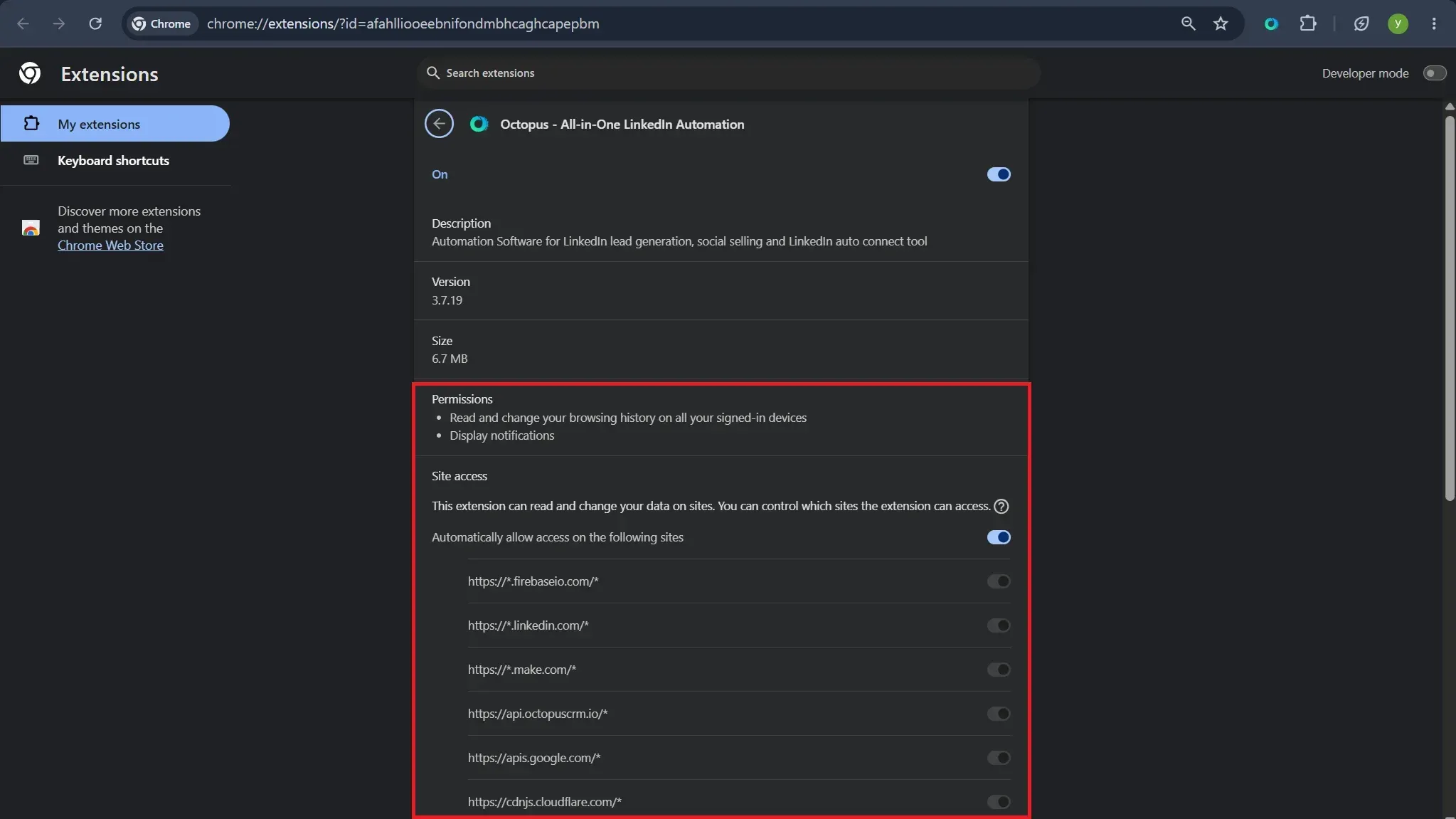Turn off the extension On switch
This screenshot has width=1456, height=819.
point(999,174)
